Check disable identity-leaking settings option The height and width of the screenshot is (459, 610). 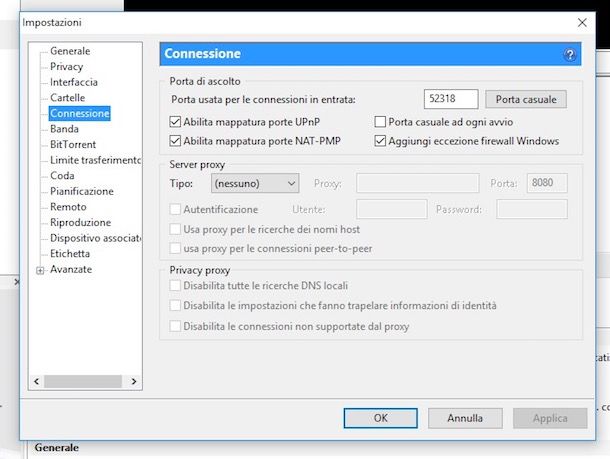pyautogui.click(x=175, y=305)
